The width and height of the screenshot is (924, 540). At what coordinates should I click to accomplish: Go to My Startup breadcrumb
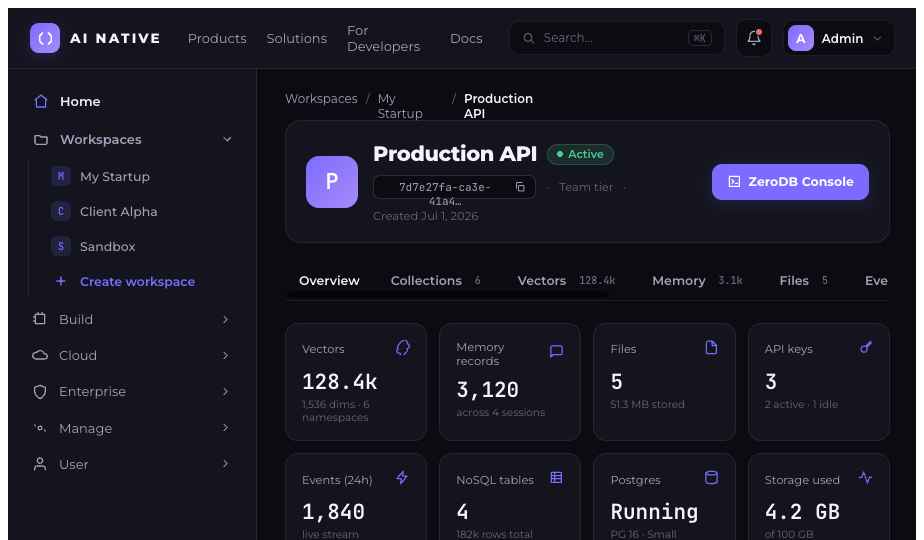[x=400, y=106]
